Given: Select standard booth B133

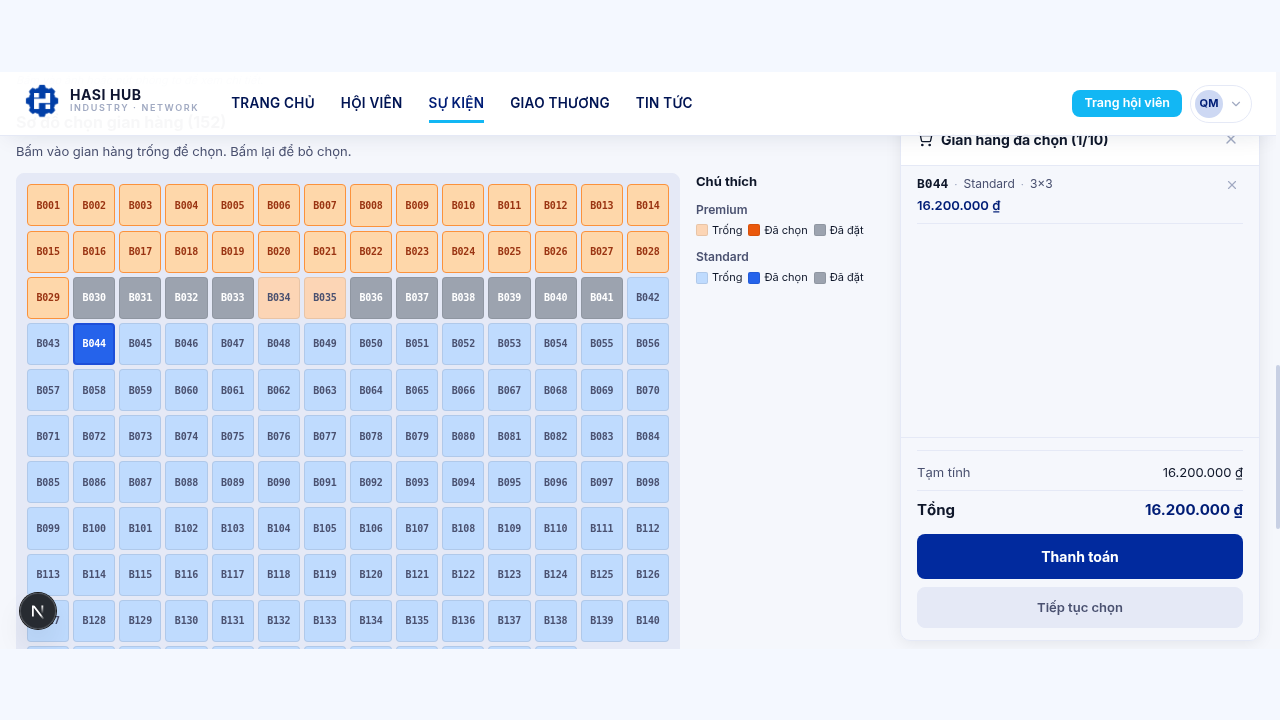Looking at the screenshot, I should (x=325, y=621).
